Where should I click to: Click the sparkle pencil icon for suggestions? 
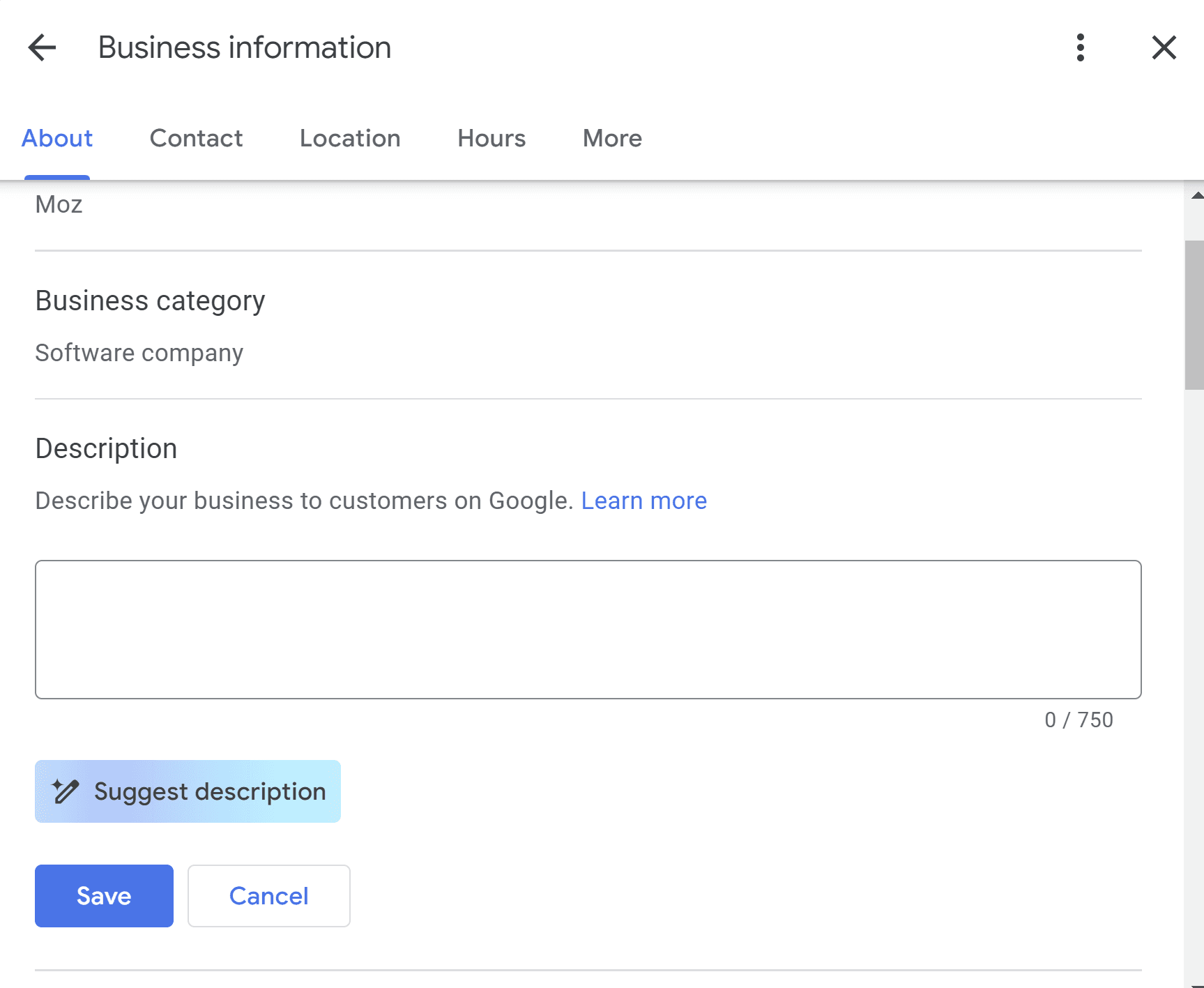(x=66, y=791)
